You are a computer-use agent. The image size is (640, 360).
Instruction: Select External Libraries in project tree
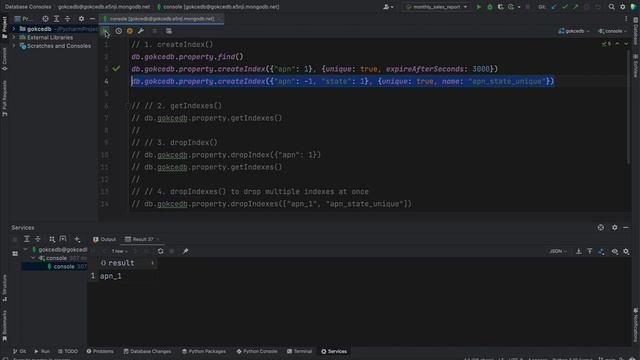50,38
